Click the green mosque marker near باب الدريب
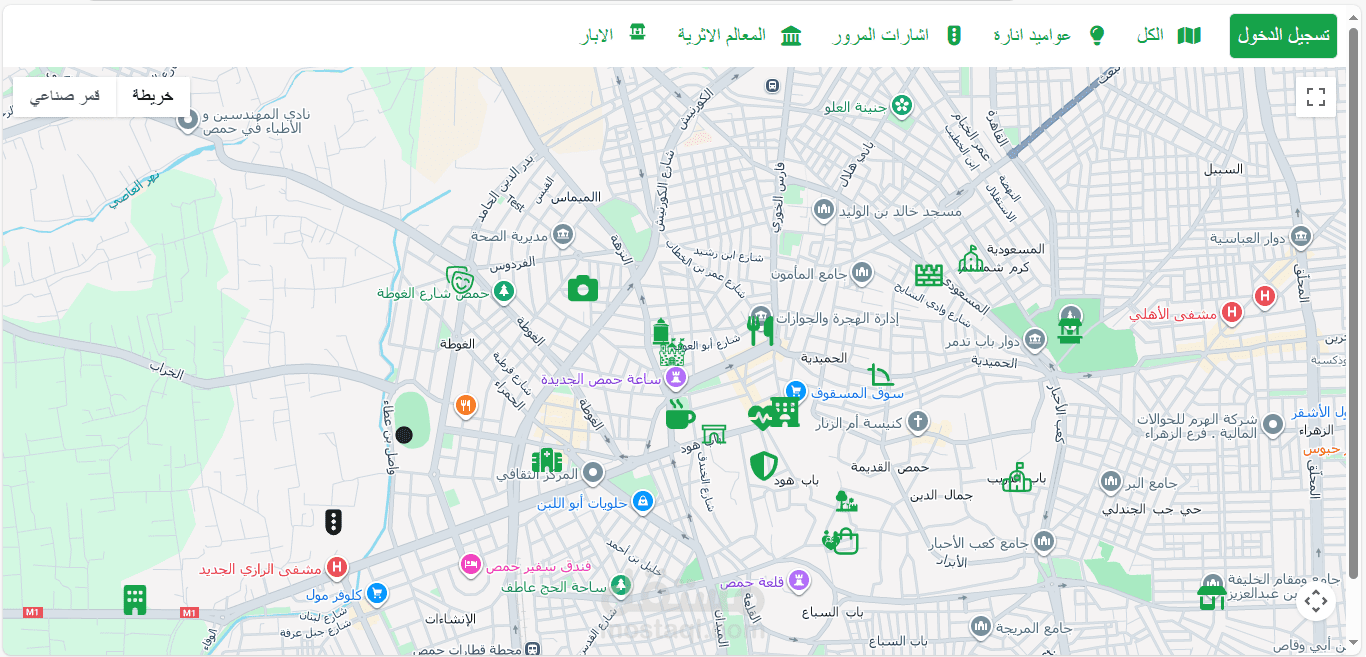This screenshot has width=1366, height=657. (1017, 477)
